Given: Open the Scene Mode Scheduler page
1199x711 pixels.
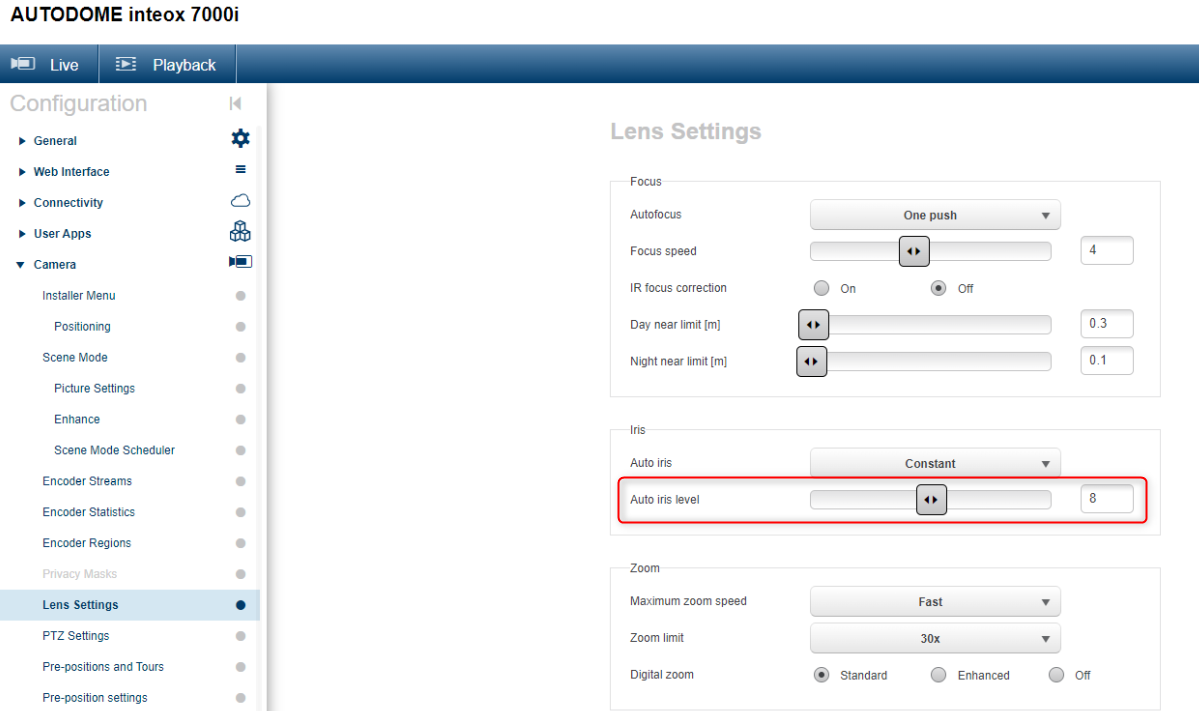Looking at the screenshot, I should [115, 450].
